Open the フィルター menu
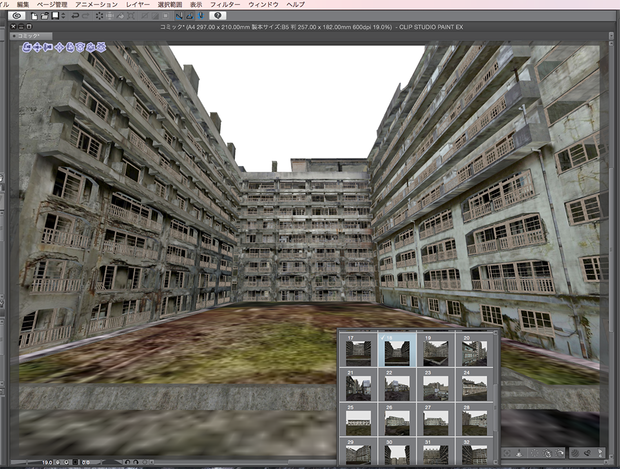The width and height of the screenshot is (620, 469). [225, 4]
